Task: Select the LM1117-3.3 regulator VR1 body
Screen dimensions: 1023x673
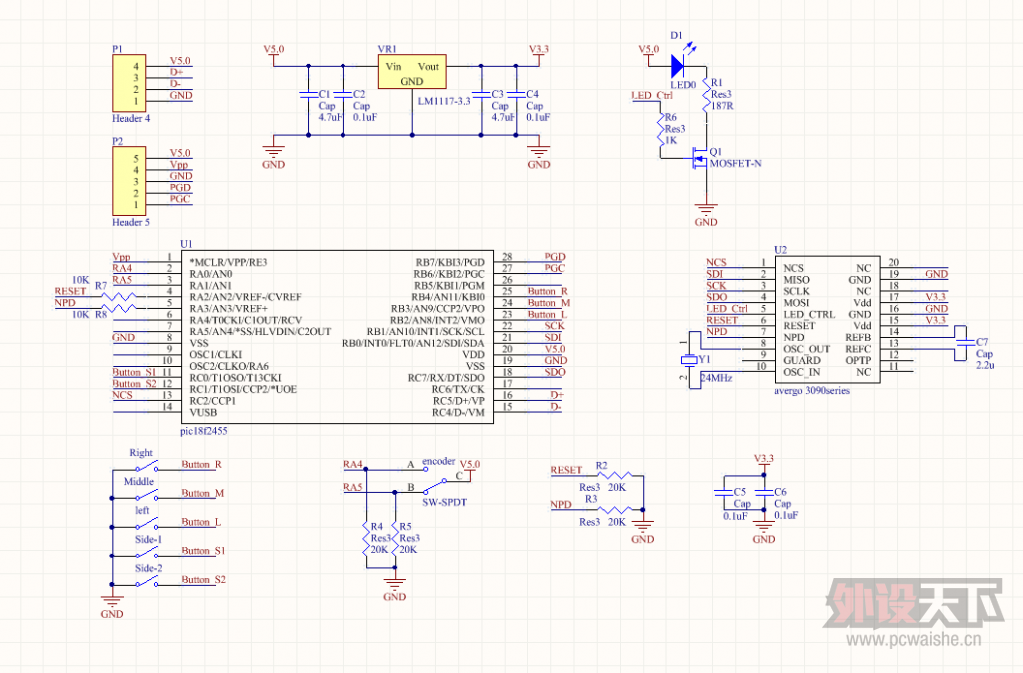Action: point(412,72)
